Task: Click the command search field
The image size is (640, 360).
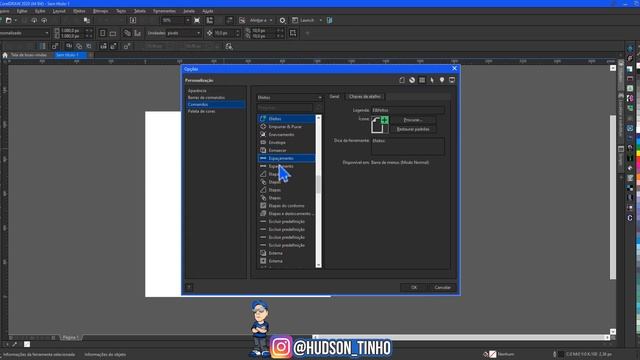Action: point(285,108)
